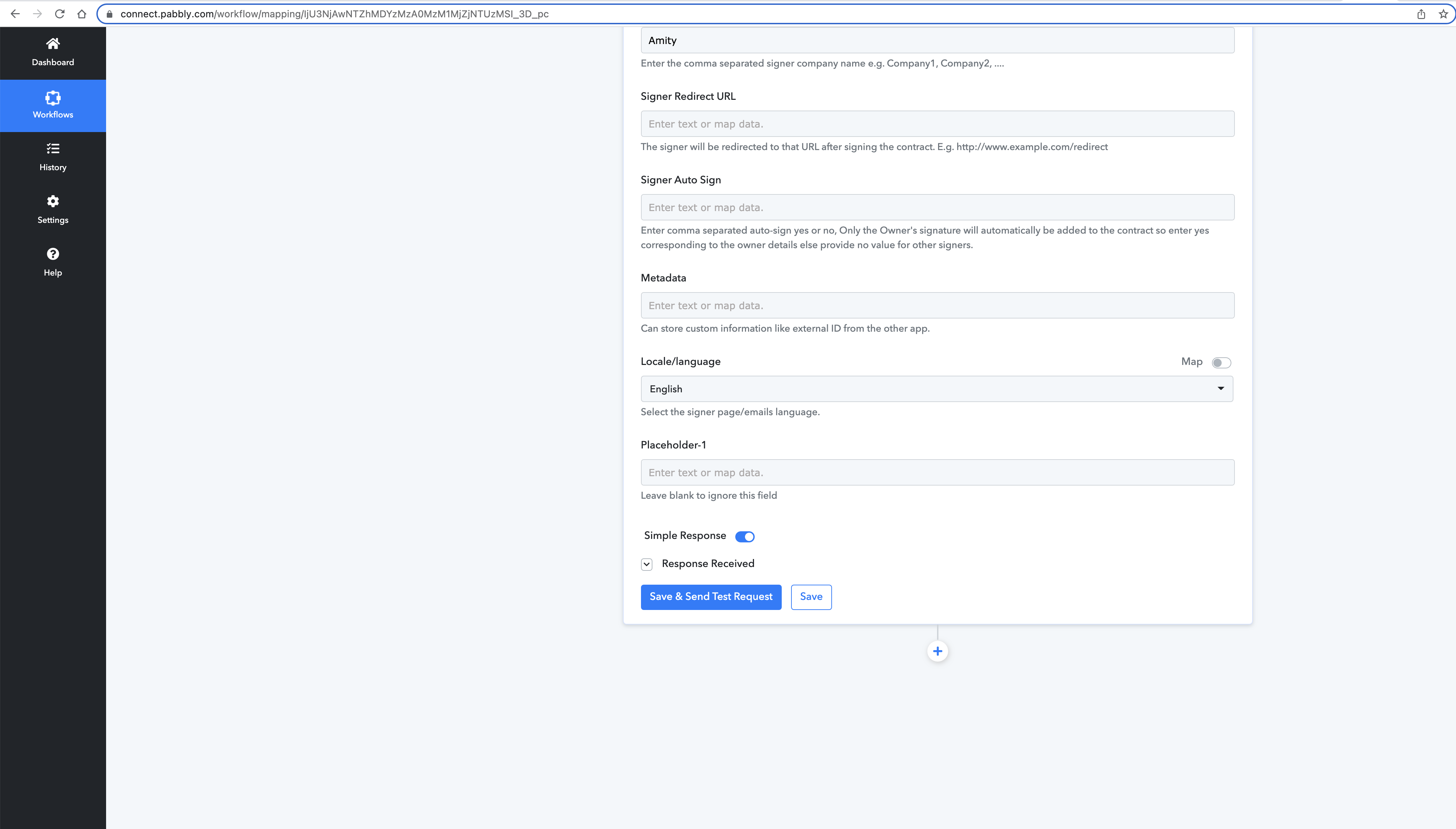Click the 'Locale/language' label

[681, 361]
